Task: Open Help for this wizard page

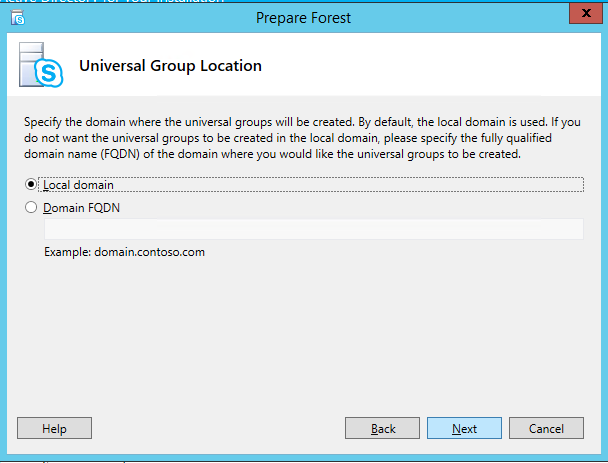Action: pos(55,428)
